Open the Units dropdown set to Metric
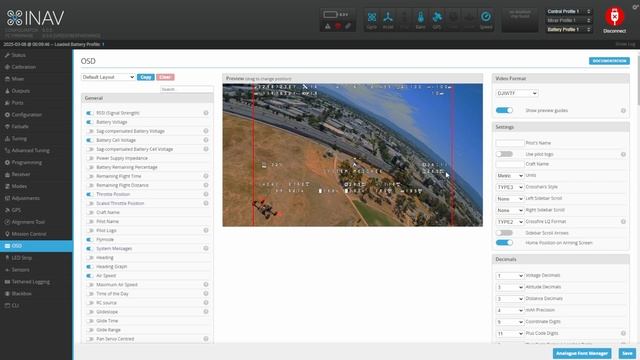 click(x=509, y=175)
